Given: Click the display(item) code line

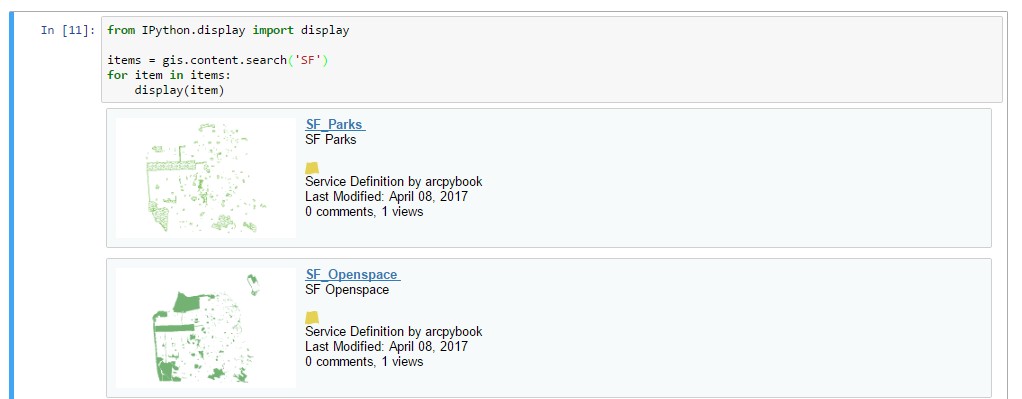Looking at the screenshot, I should click(x=179, y=90).
